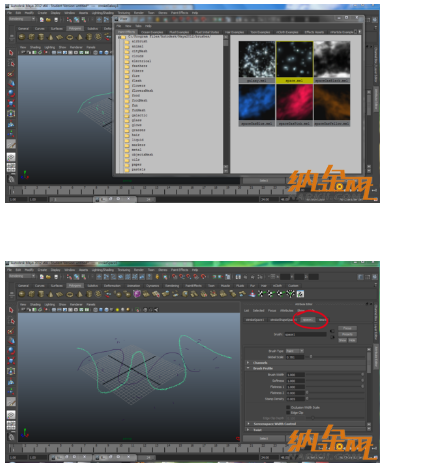The image size is (427, 472).
Task: Select the Rotate tool in upper screenshot toolbox
Action: click(x=11, y=93)
